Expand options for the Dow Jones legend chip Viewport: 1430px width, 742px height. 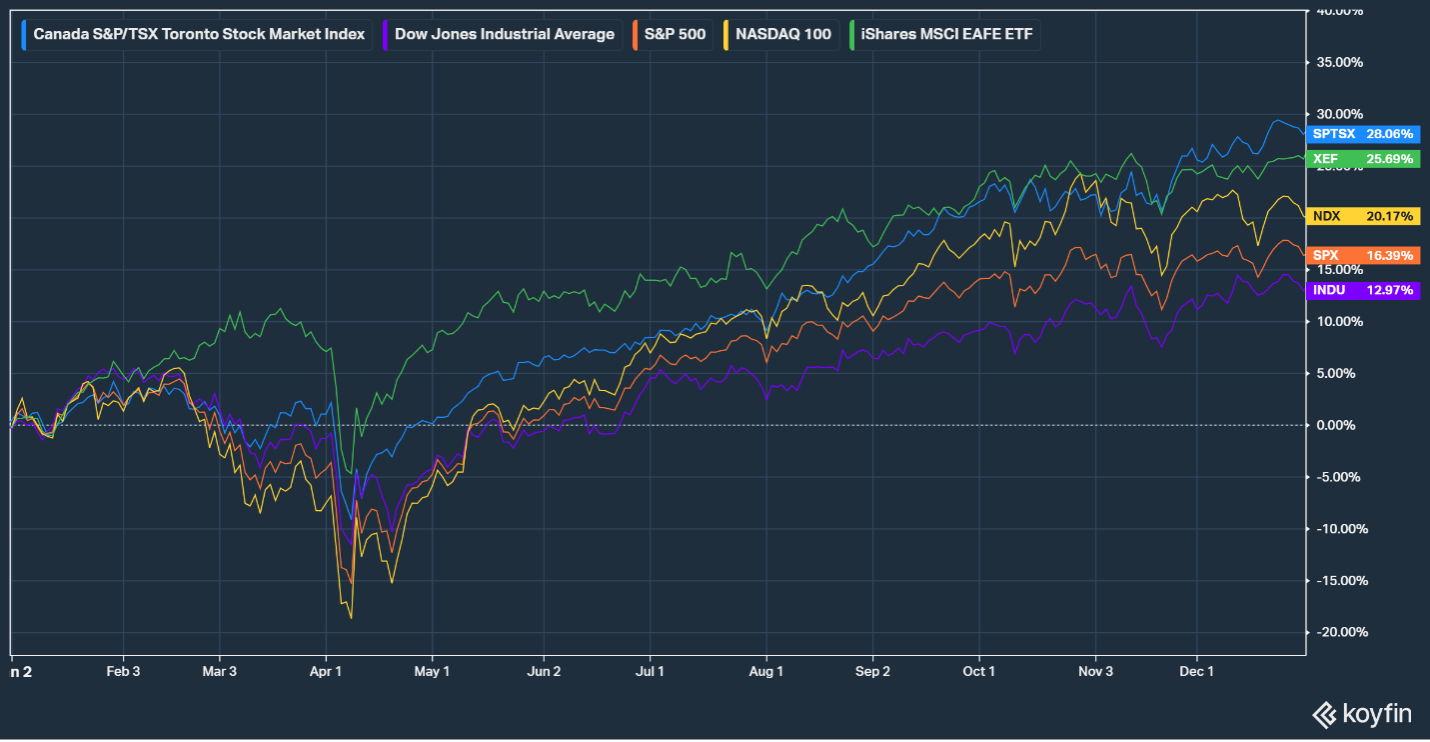tap(505, 34)
